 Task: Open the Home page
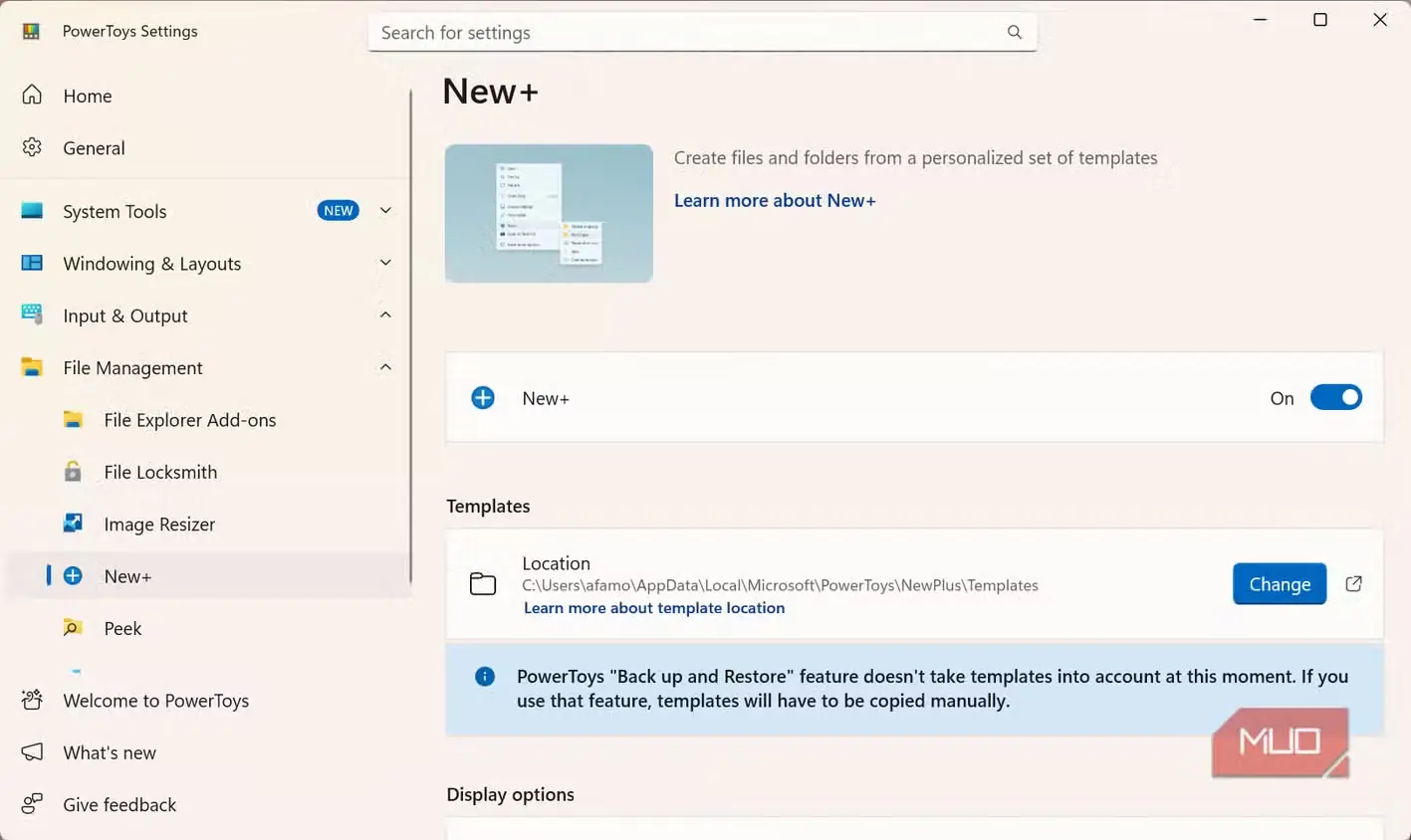point(206,96)
